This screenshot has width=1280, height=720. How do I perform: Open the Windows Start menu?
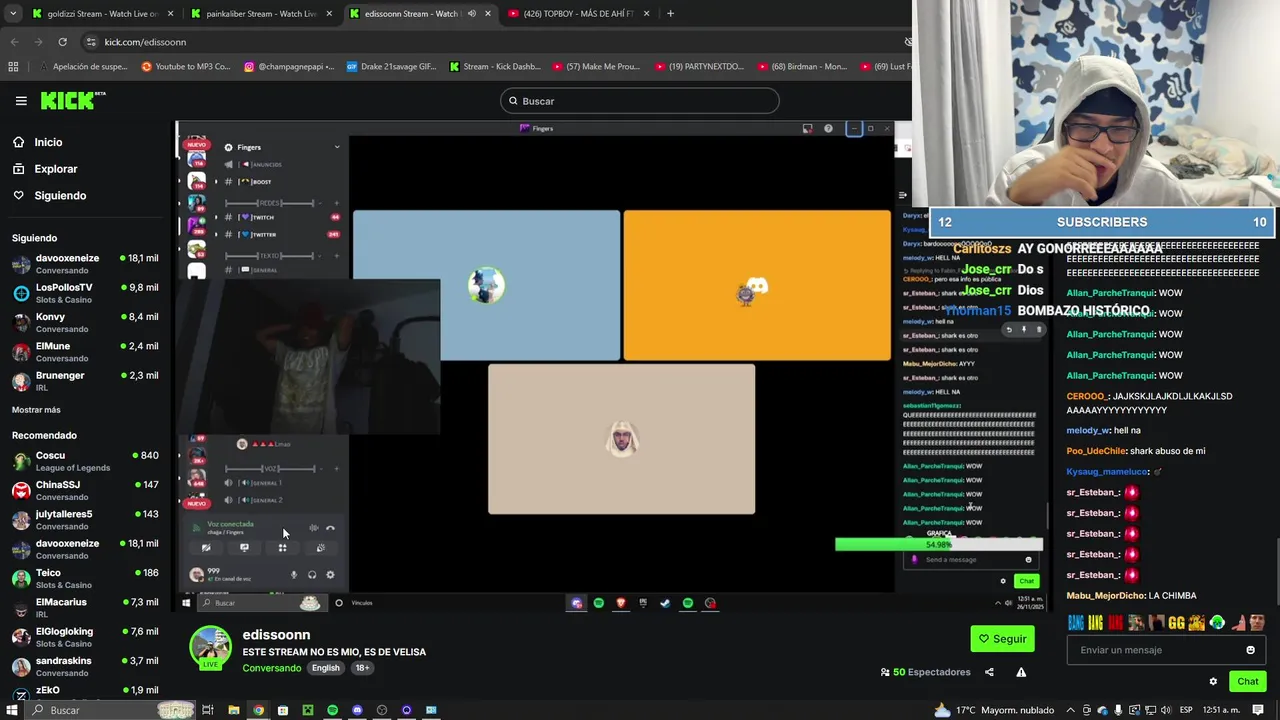tap(12, 710)
